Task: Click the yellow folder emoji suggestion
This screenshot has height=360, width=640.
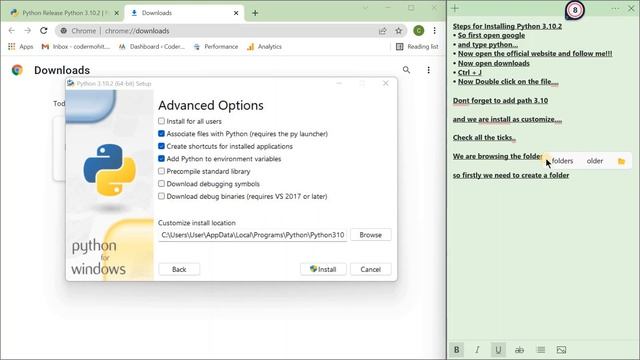Action: (x=621, y=161)
